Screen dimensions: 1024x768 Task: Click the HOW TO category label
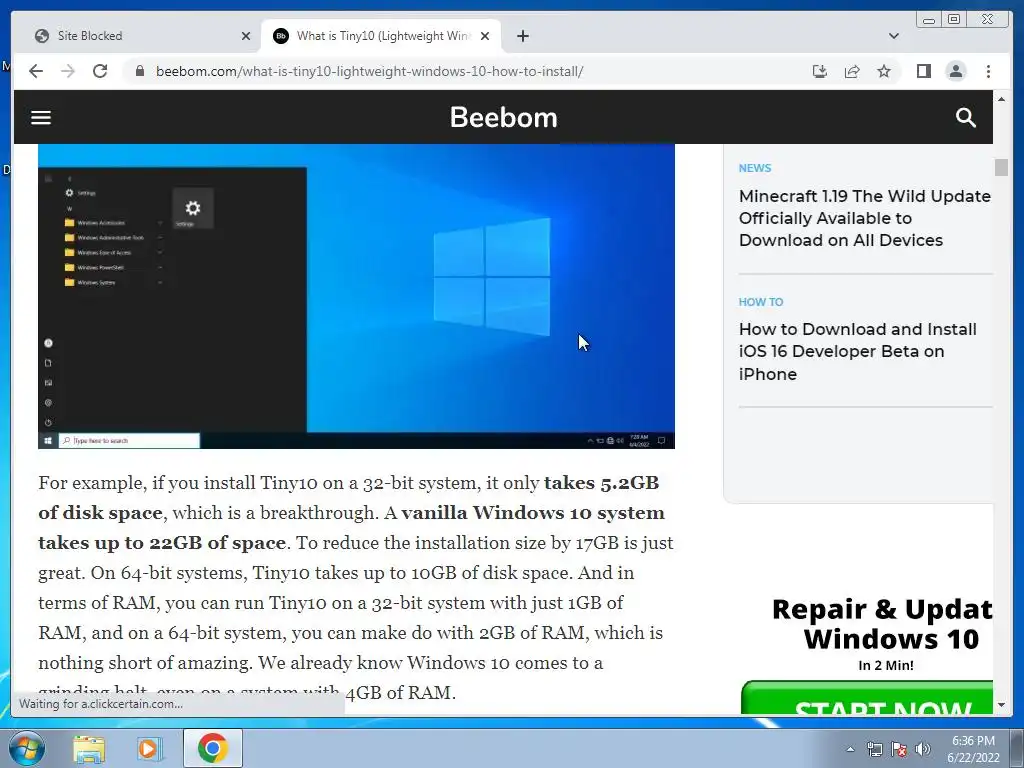click(761, 302)
